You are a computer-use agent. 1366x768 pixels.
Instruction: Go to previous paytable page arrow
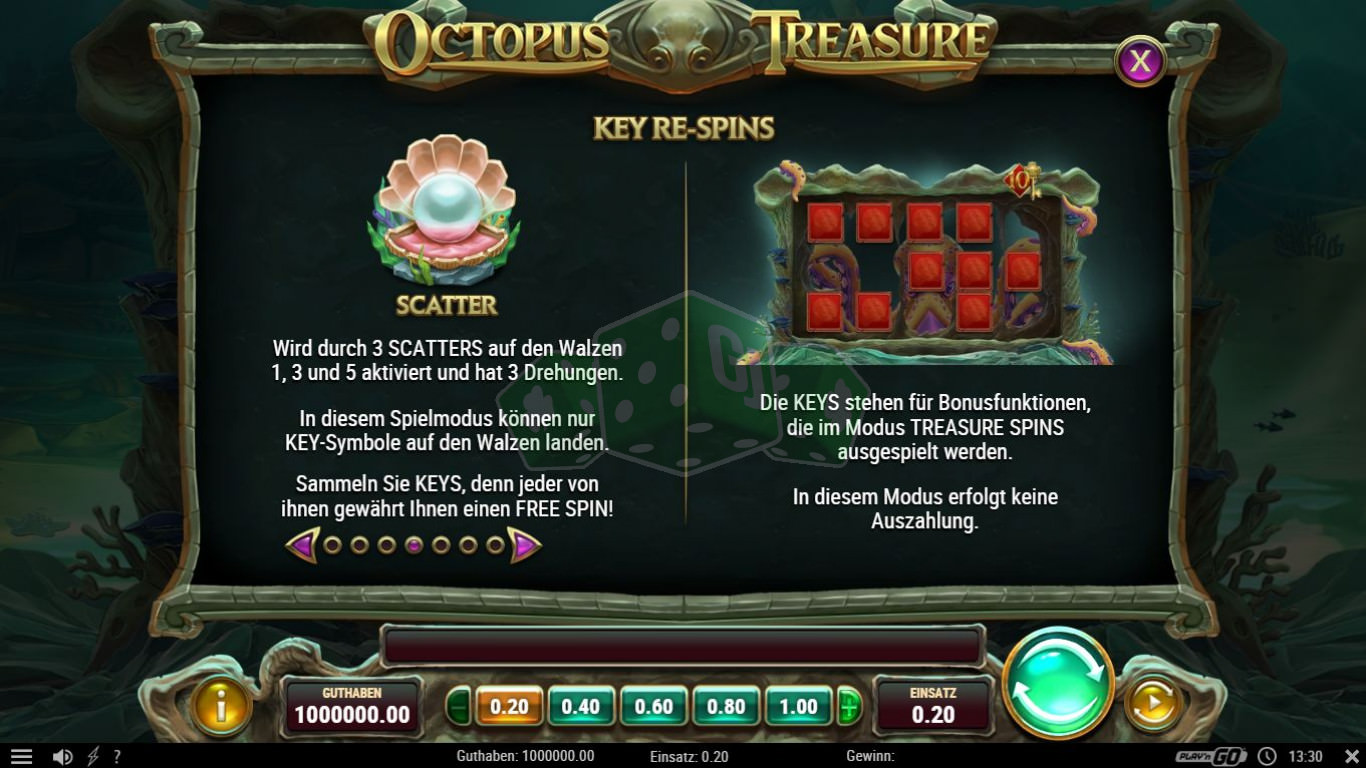[302, 545]
